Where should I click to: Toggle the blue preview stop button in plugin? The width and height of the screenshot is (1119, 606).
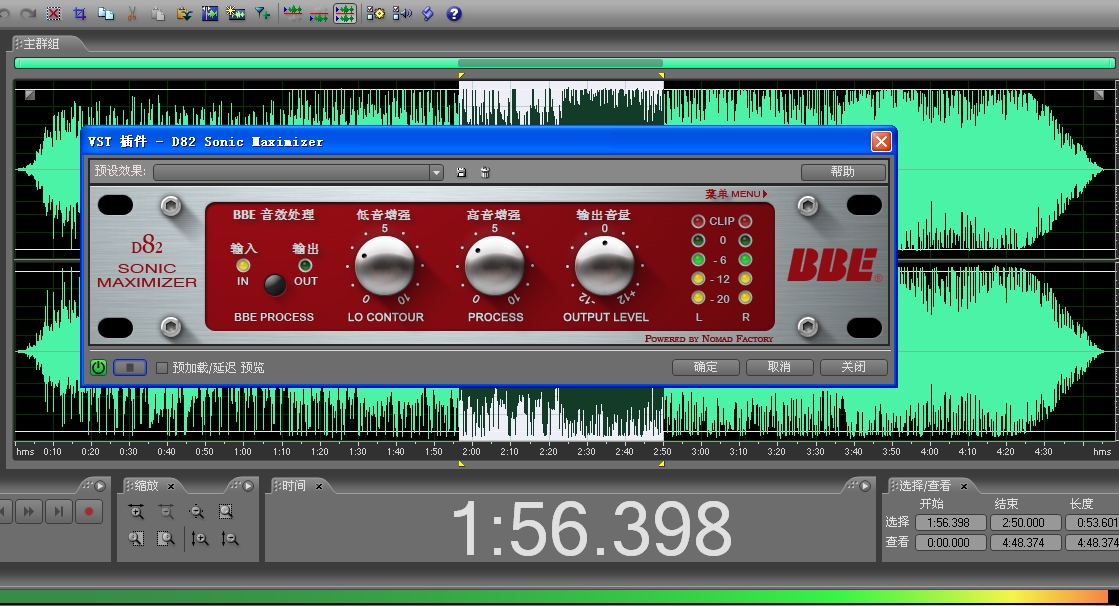130,368
